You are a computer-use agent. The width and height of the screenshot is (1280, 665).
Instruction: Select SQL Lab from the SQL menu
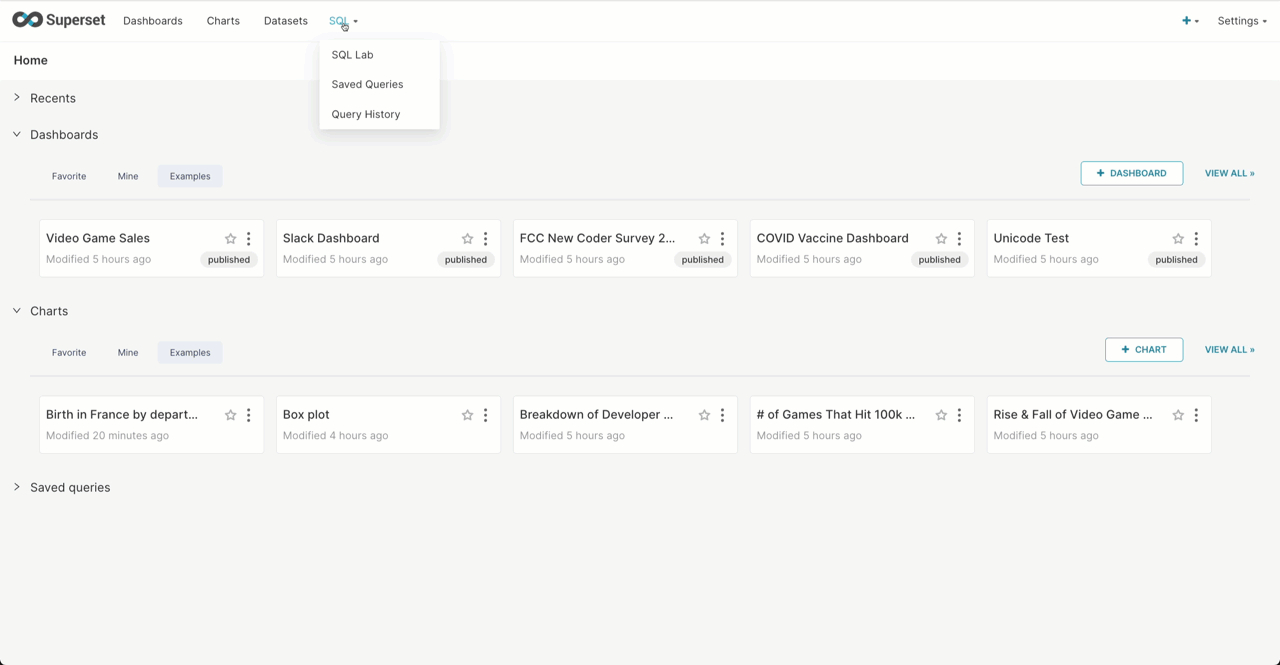[352, 55]
